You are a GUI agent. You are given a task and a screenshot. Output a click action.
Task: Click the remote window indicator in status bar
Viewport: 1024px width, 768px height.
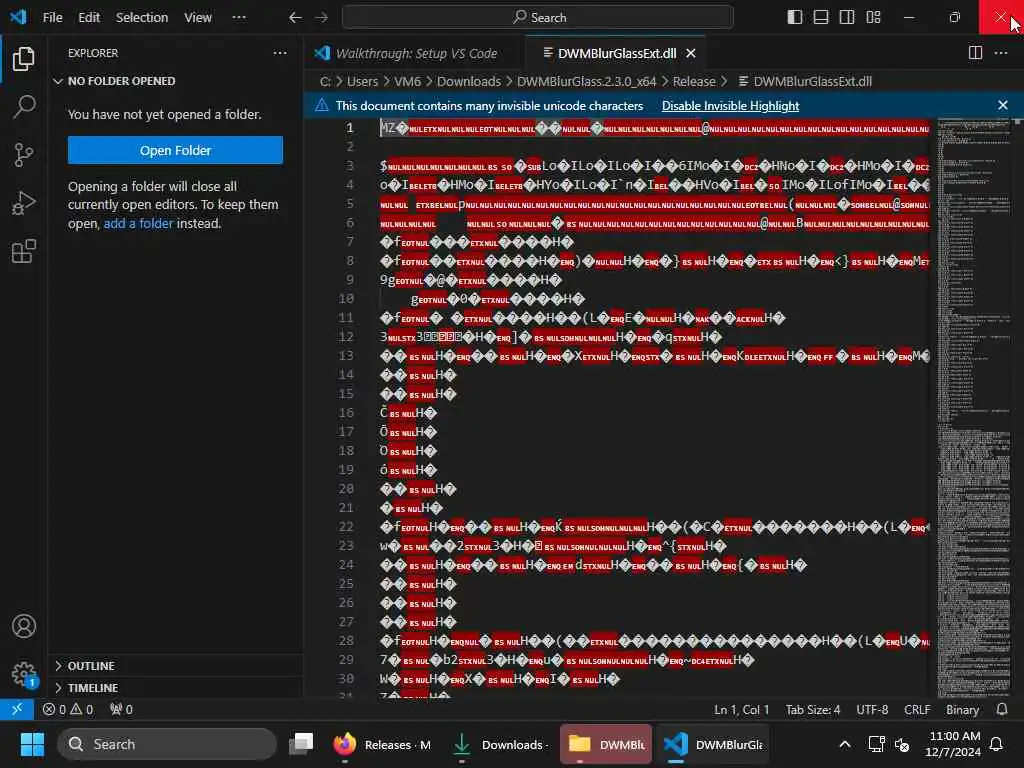[x=17, y=709]
